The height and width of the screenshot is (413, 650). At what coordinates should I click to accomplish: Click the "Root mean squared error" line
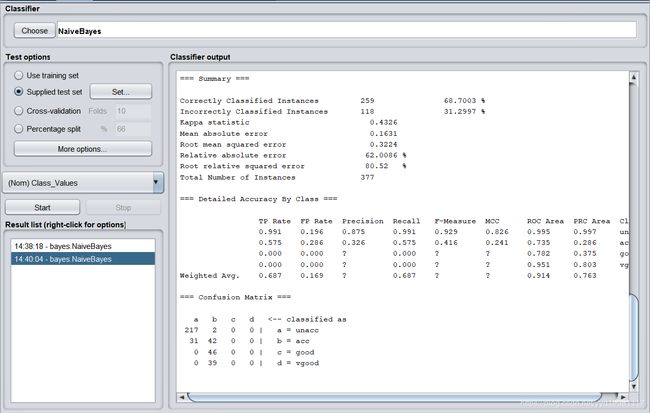click(289, 144)
